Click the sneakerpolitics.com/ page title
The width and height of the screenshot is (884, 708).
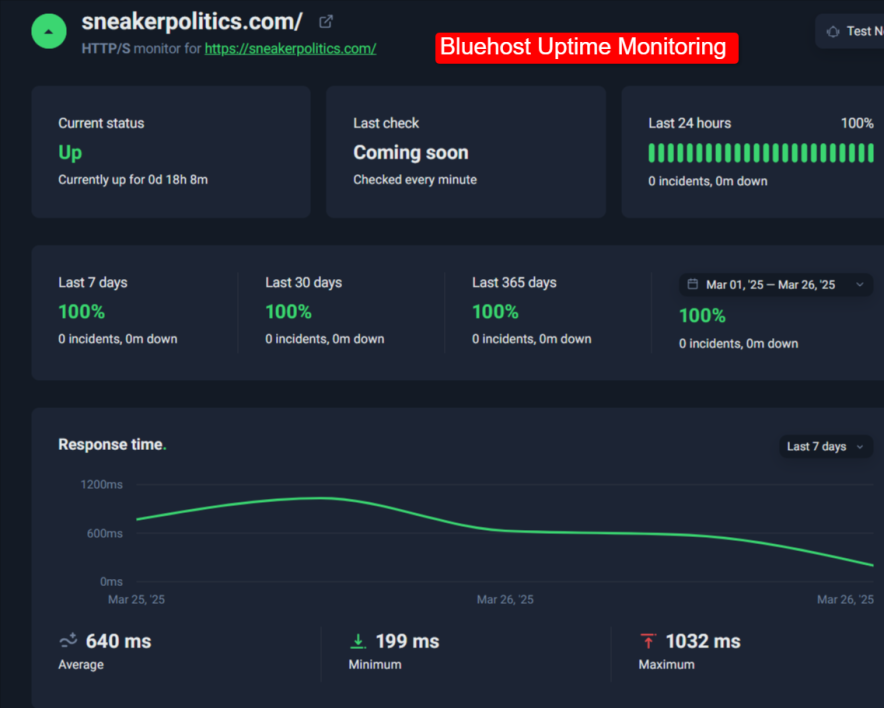(192, 21)
